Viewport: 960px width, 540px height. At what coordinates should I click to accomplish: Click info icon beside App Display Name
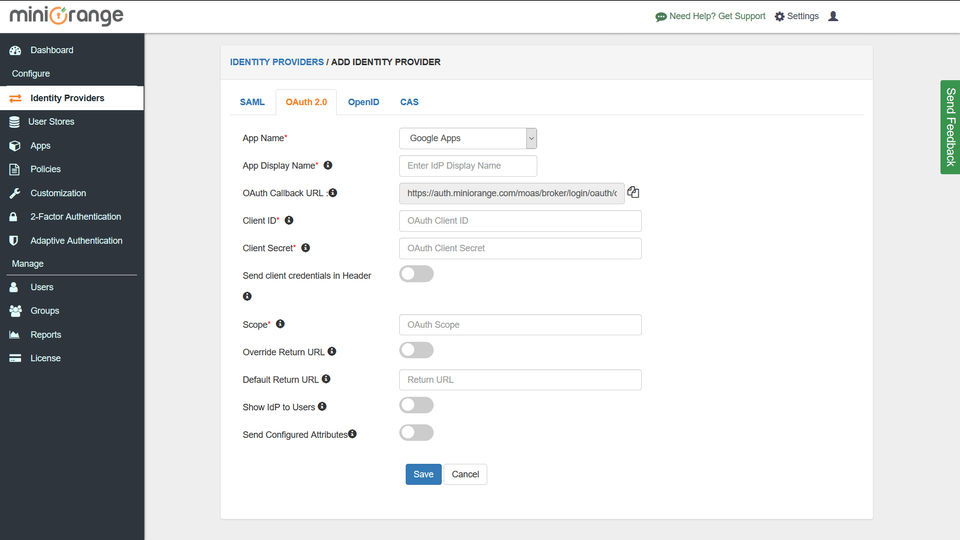[328, 165]
